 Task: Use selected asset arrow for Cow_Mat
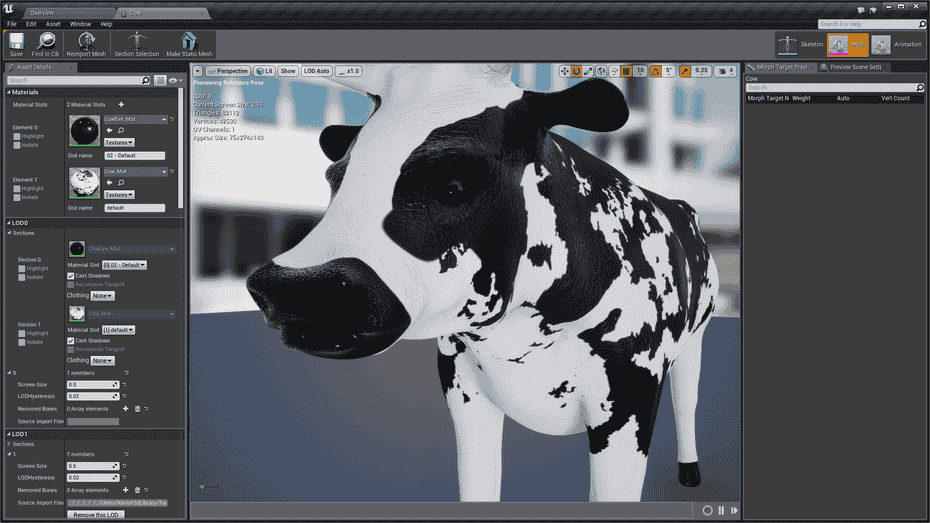point(109,183)
